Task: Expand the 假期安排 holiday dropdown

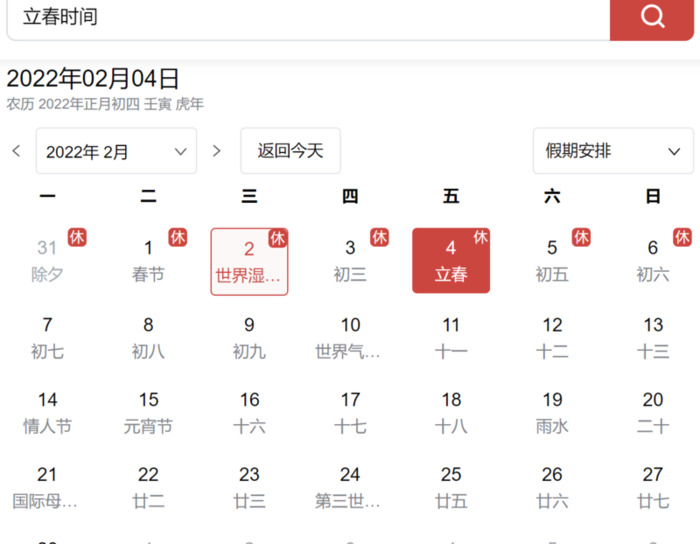Action: 613,151
